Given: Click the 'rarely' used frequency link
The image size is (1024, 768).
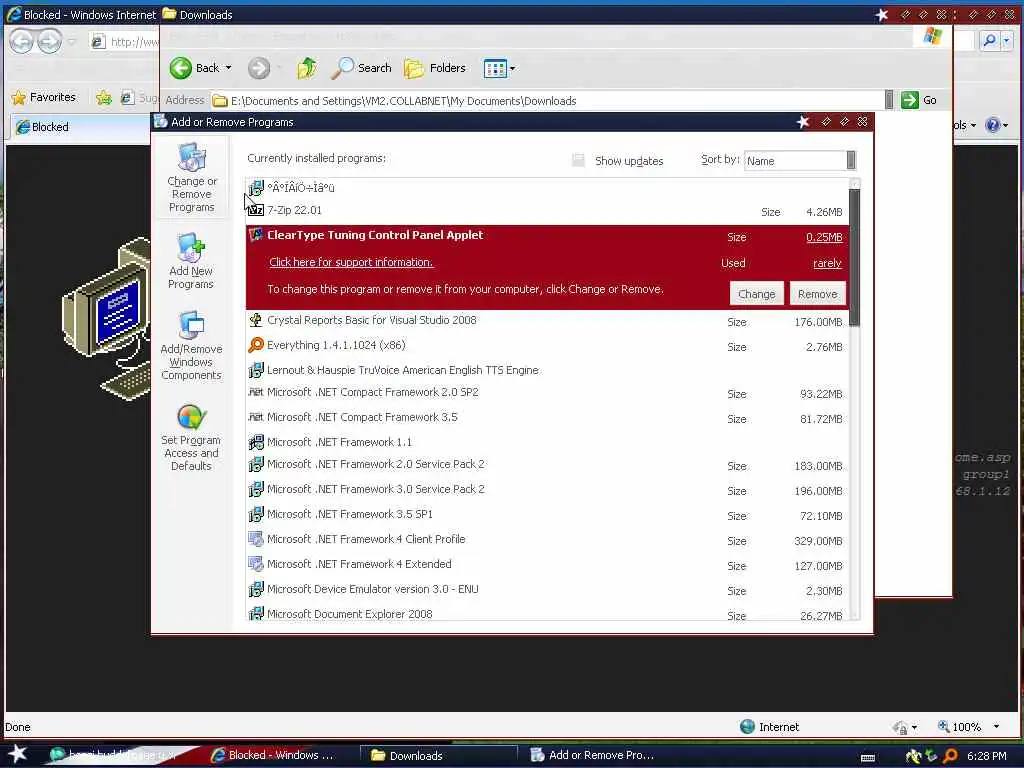Looking at the screenshot, I should click(827, 263).
